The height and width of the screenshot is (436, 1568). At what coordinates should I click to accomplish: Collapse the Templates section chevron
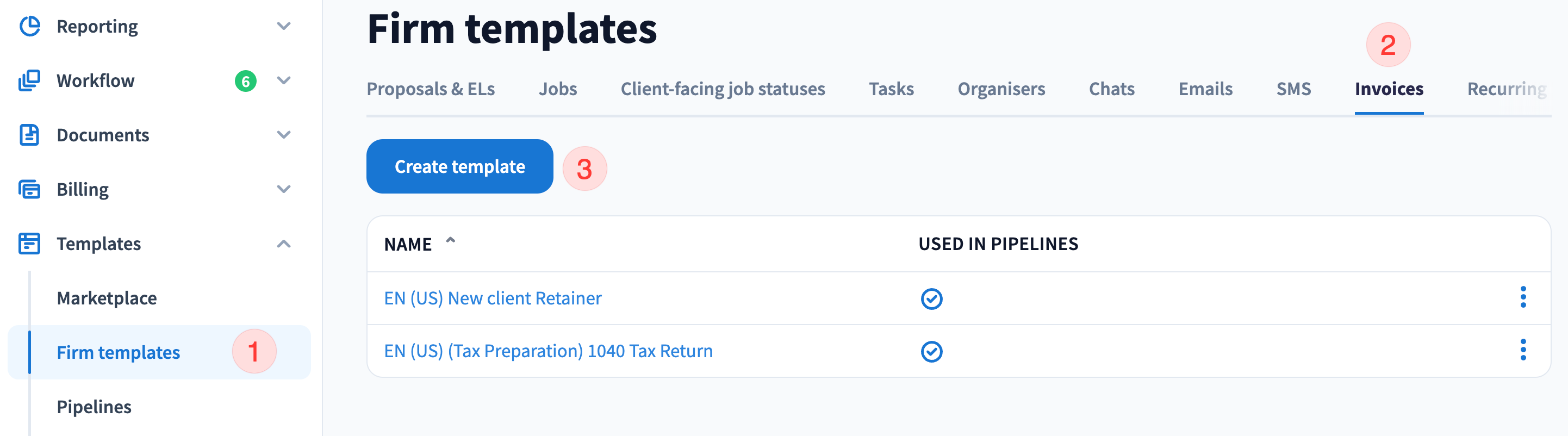pos(284,244)
